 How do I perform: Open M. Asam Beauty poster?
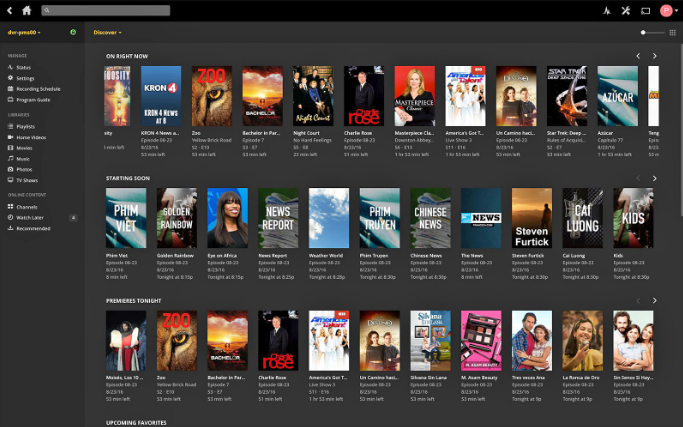[x=481, y=340]
